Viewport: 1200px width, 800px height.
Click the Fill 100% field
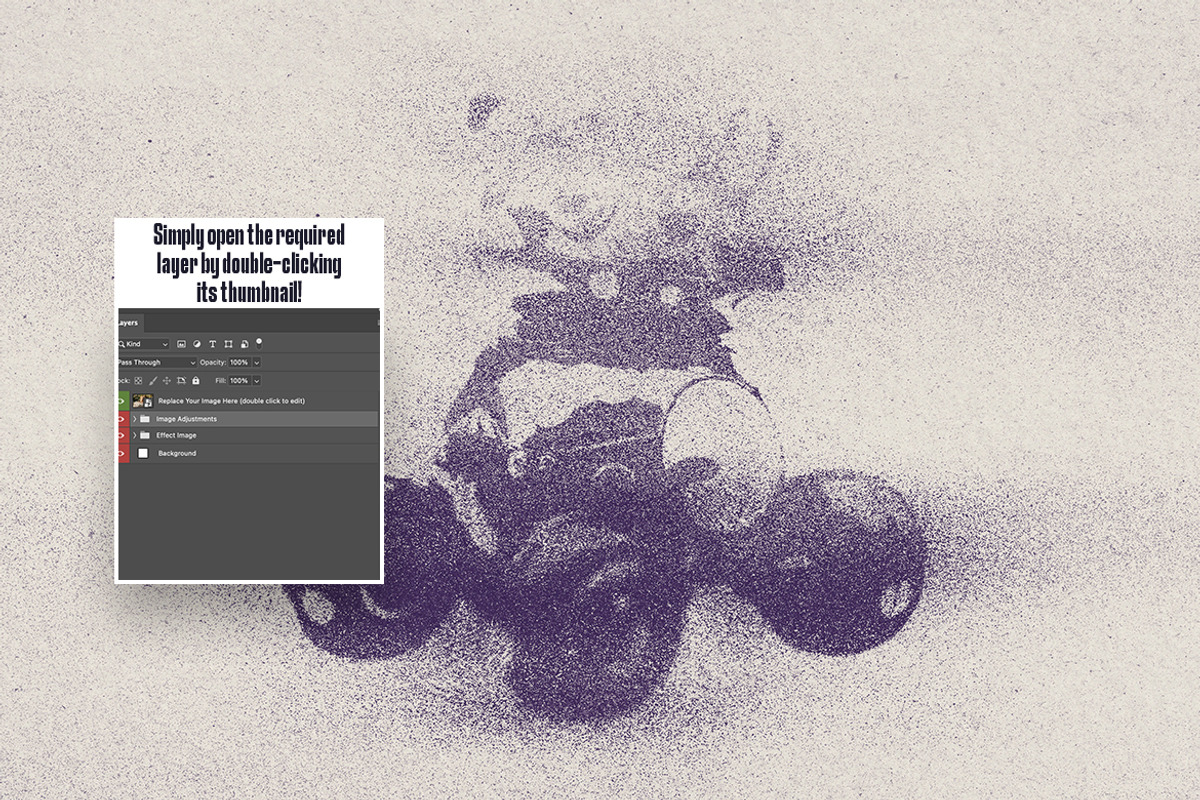click(239, 381)
